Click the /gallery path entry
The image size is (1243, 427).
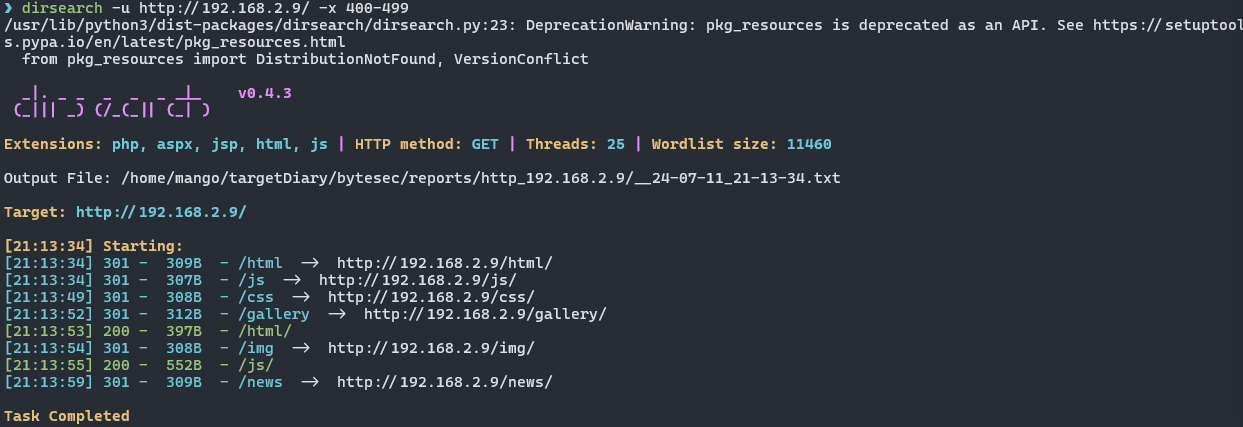click(x=274, y=314)
